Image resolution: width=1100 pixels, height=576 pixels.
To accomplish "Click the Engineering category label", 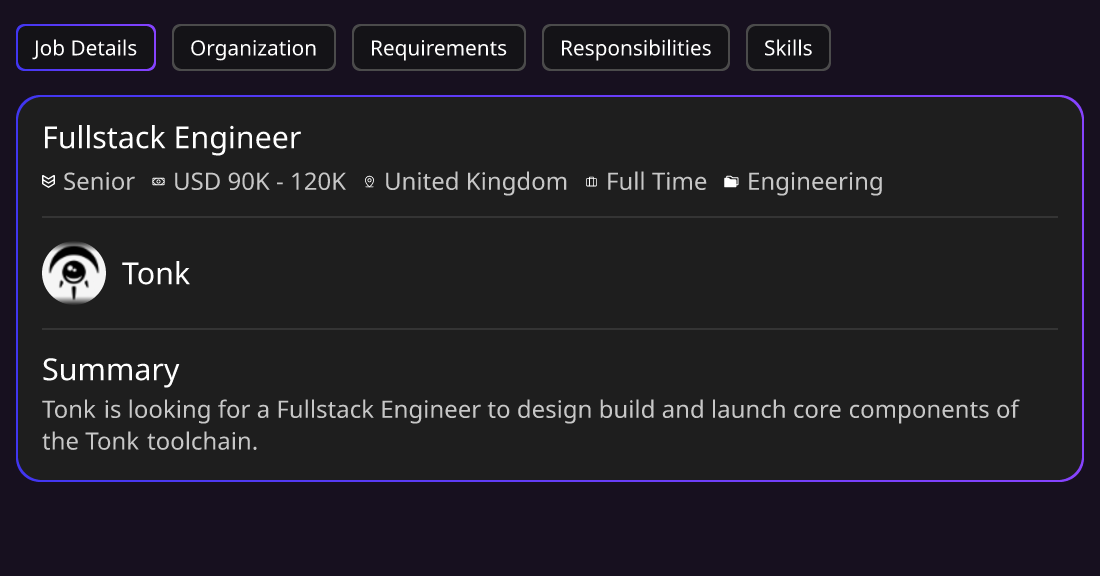I will click(814, 182).
